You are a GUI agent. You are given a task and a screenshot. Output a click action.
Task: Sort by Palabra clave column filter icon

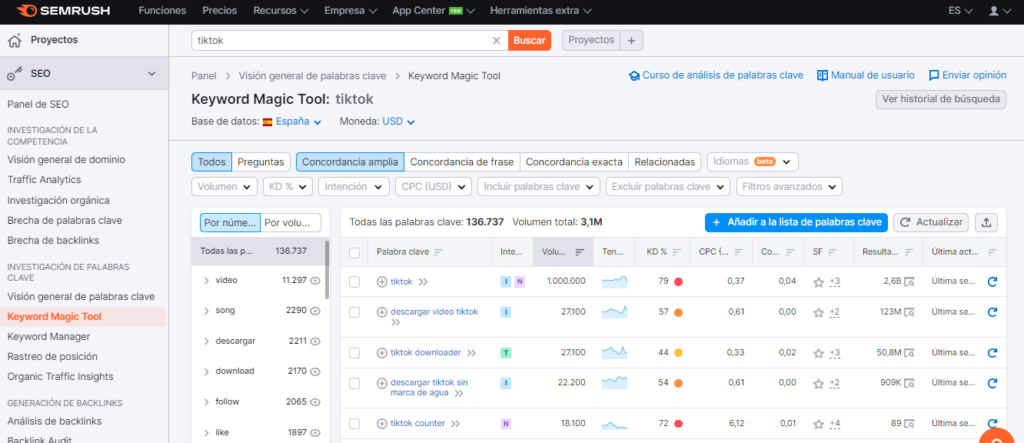click(x=438, y=252)
